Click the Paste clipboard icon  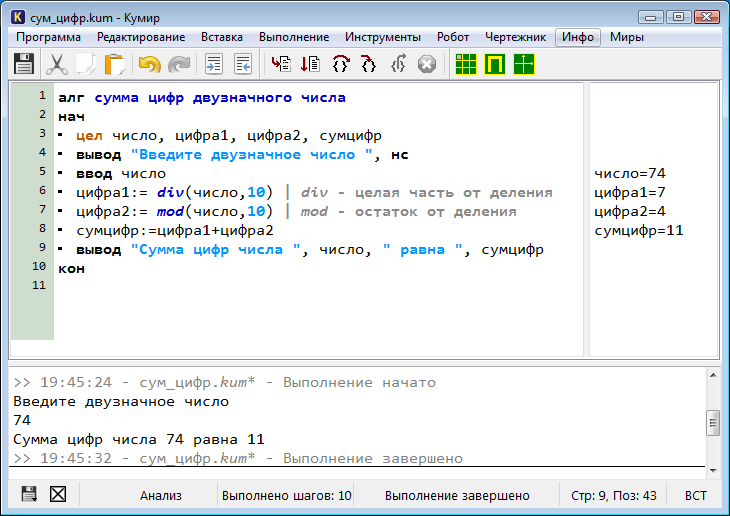[115, 64]
